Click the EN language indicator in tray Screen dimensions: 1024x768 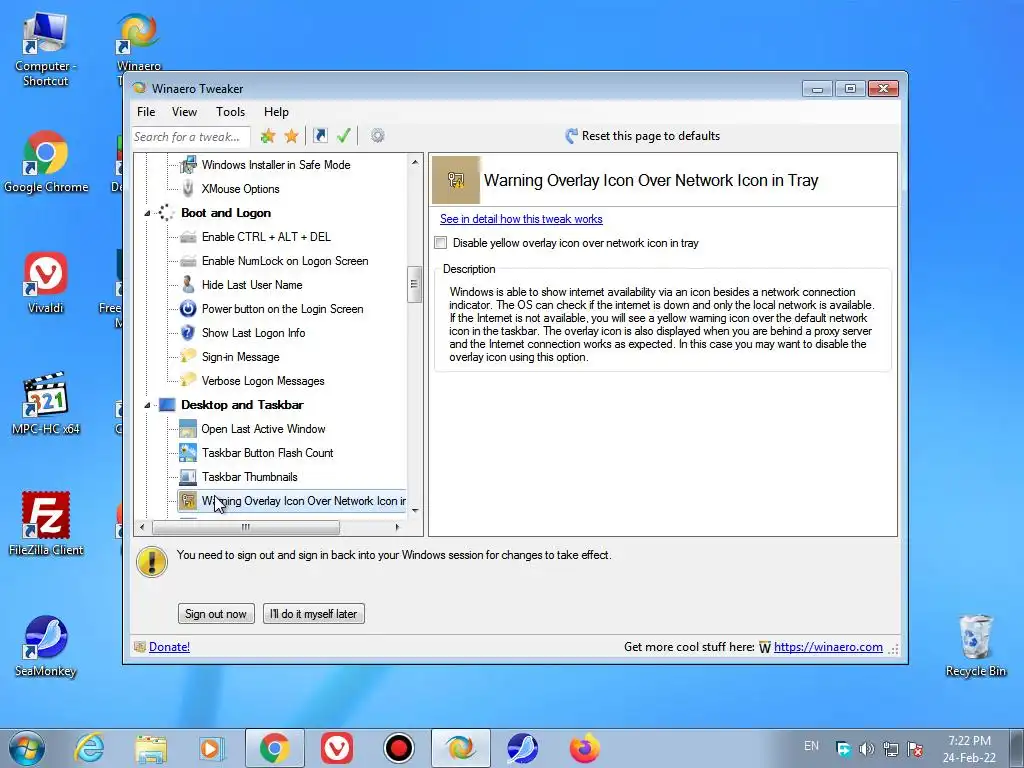[x=811, y=746]
